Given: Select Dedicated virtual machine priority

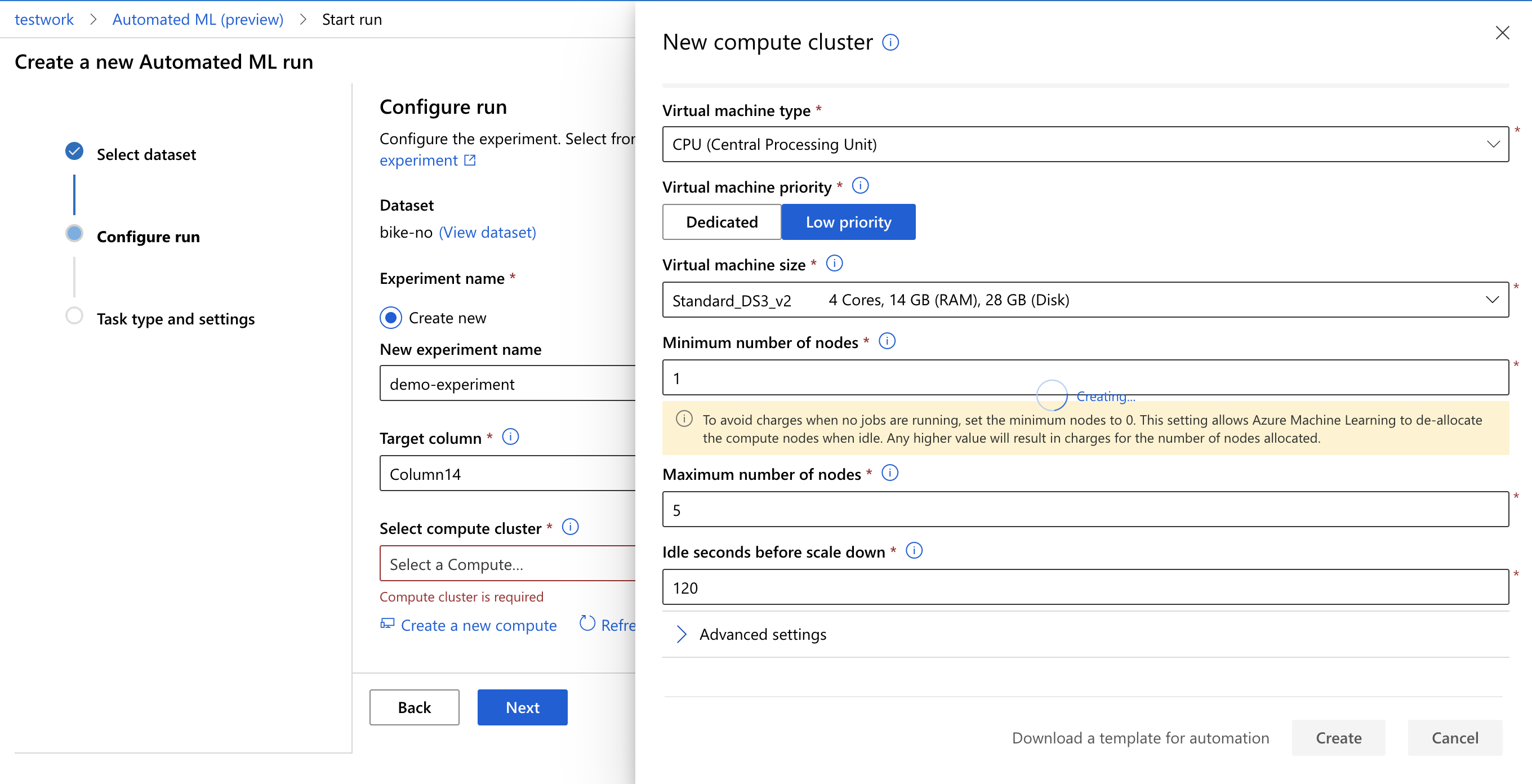Looking at the screenshot, I should click(722, 222).
